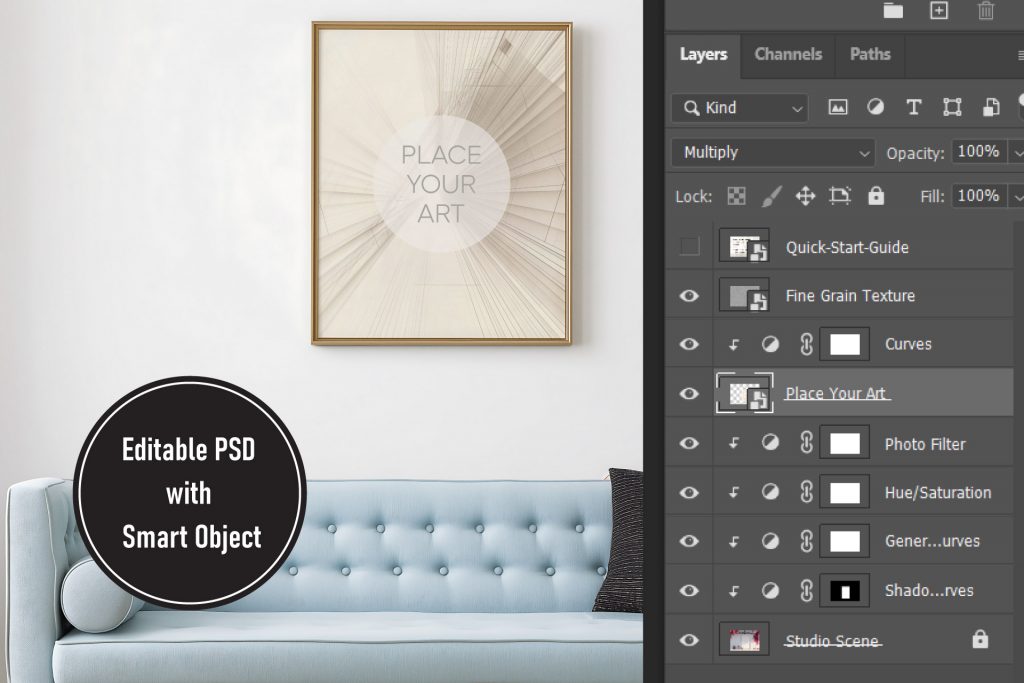Viewport: 1024px width, 683px height.
Task: Click the lock all padlock icon
Action: (x=876, y=195)
